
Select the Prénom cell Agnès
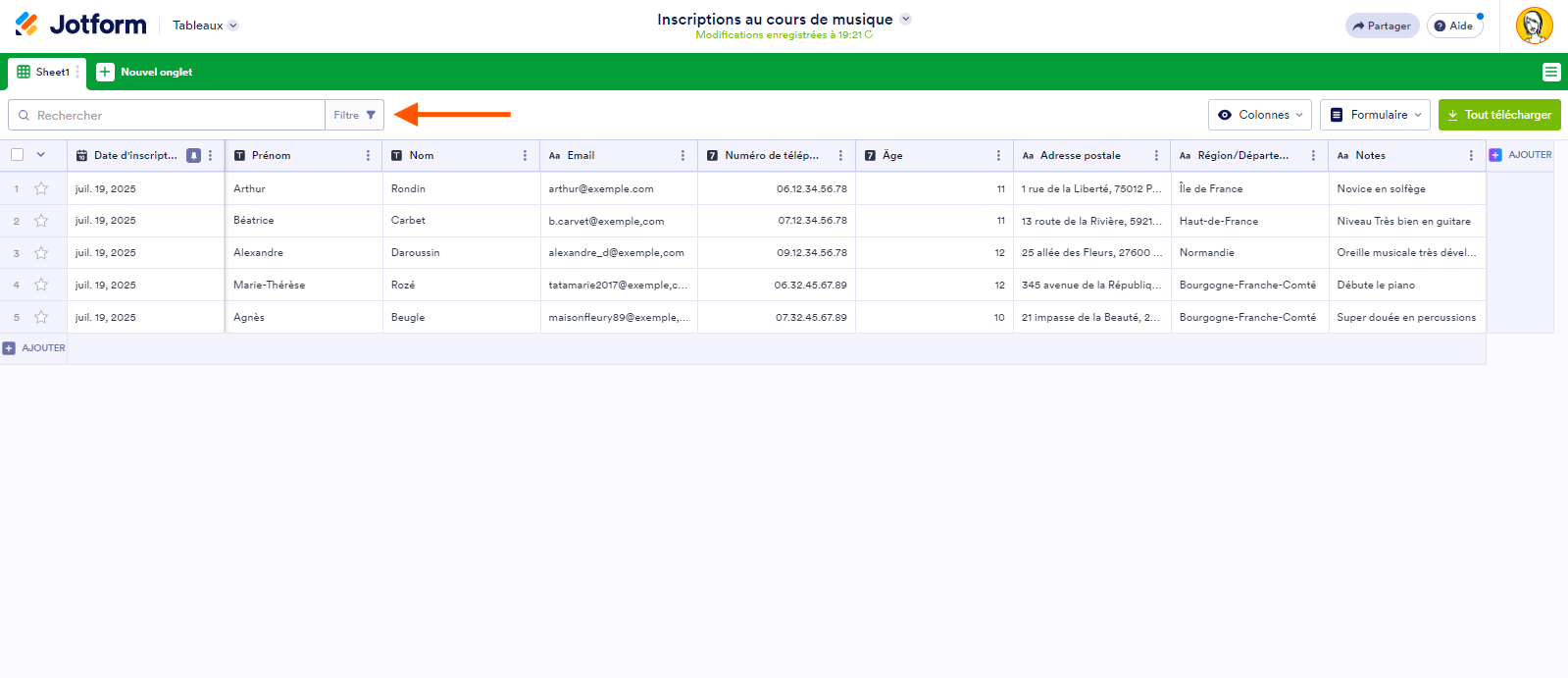click(303, 317)
